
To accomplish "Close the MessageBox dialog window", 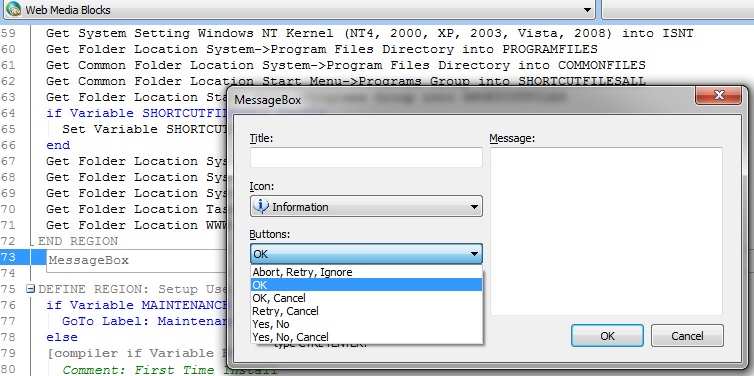I will [x=718, y=95].
